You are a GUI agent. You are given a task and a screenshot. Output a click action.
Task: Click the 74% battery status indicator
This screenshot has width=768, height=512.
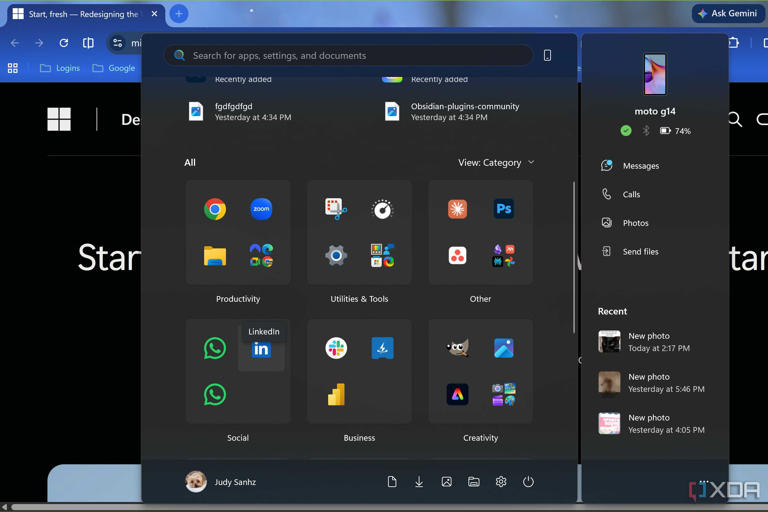(x=675, y=131)
